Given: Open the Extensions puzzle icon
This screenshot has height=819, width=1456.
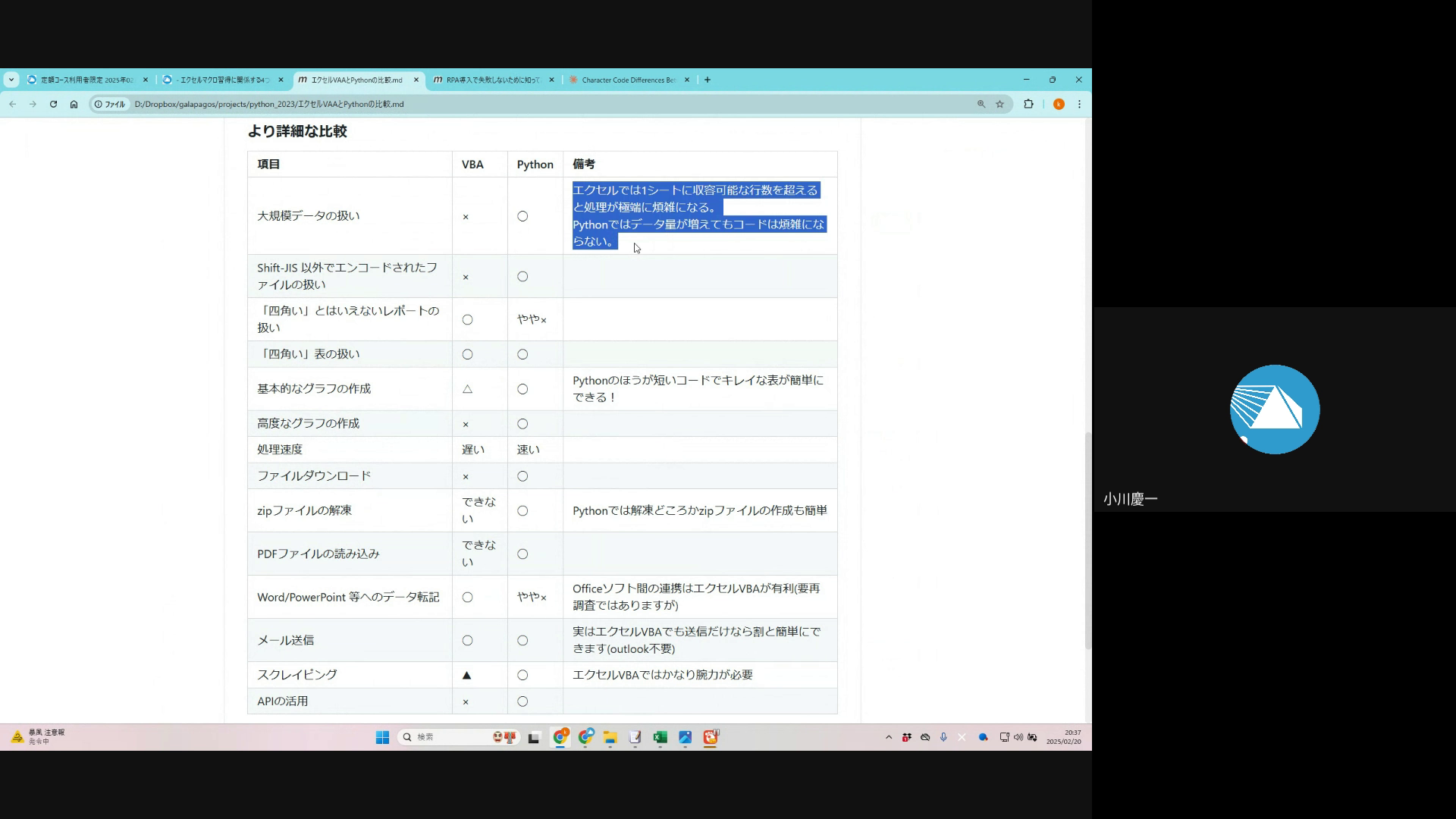Looking at the screenshot, I should [1028, 105].
